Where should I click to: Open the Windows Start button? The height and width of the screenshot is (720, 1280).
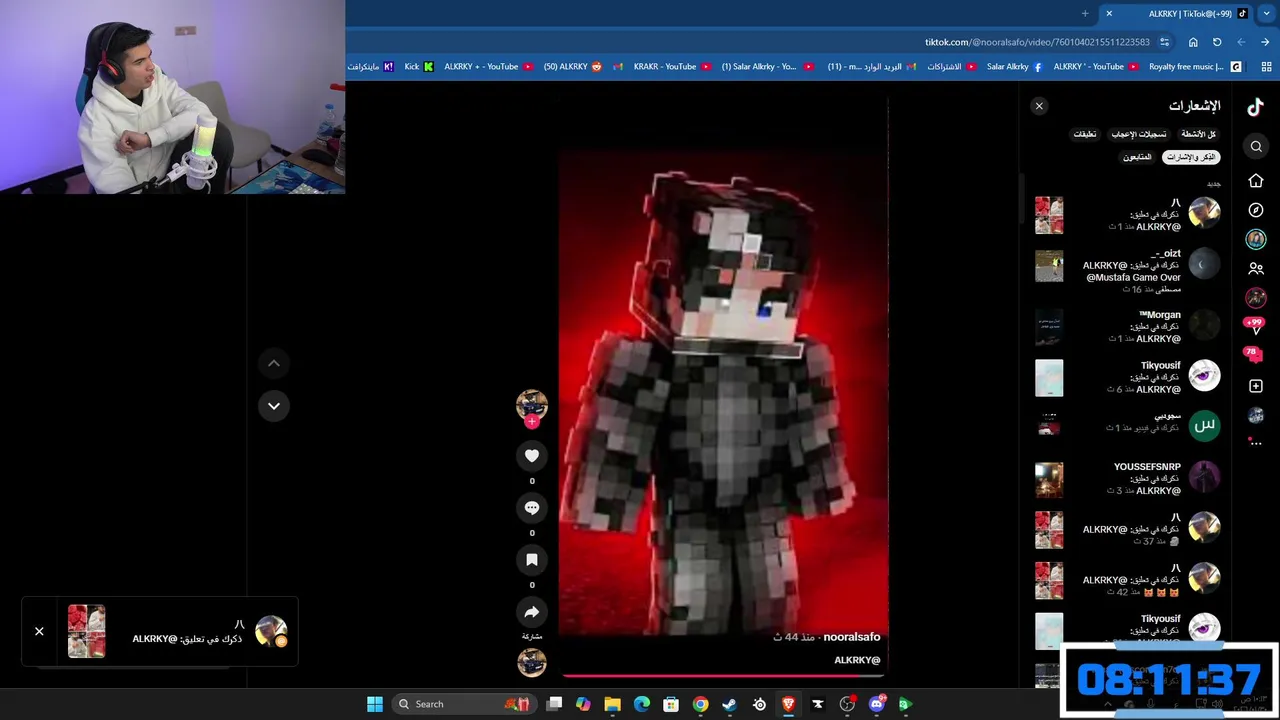(x=375, y=704)
